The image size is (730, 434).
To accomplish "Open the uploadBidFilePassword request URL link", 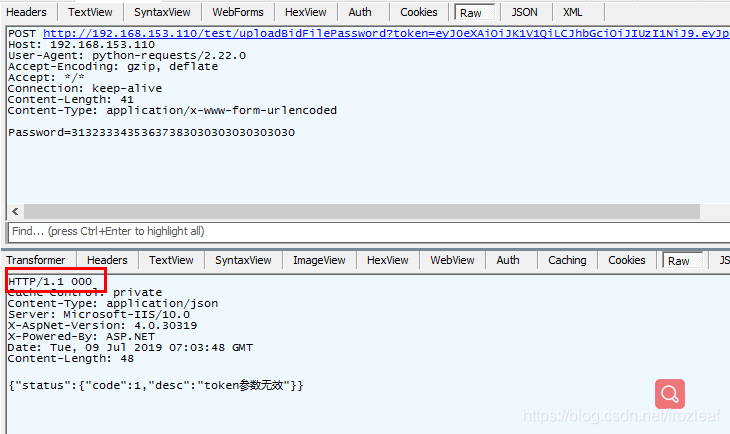I will (x=386, y=34).
